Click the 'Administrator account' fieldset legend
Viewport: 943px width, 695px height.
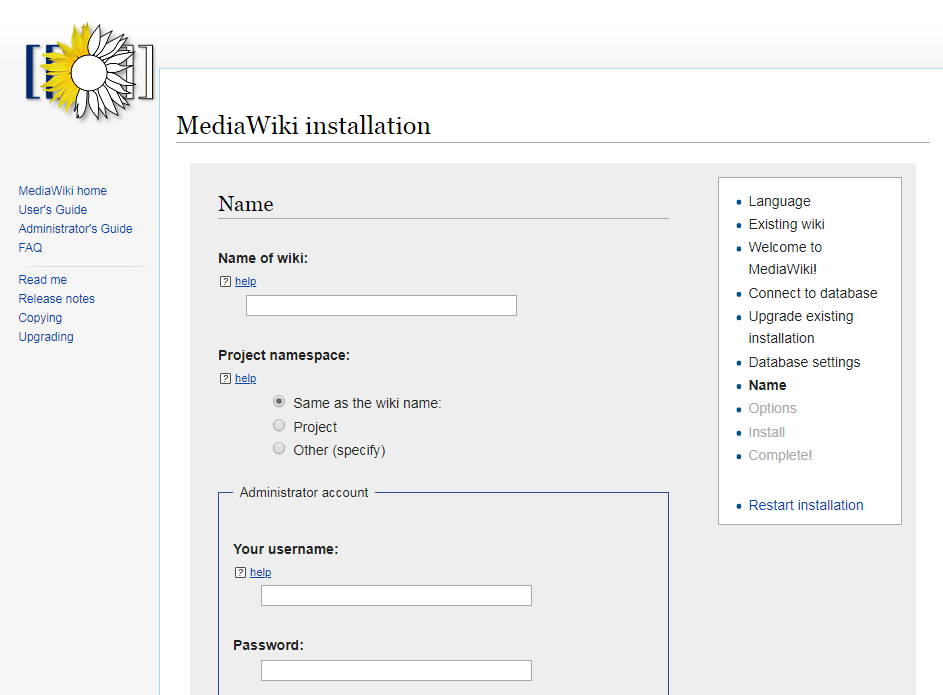click(304, 492)
